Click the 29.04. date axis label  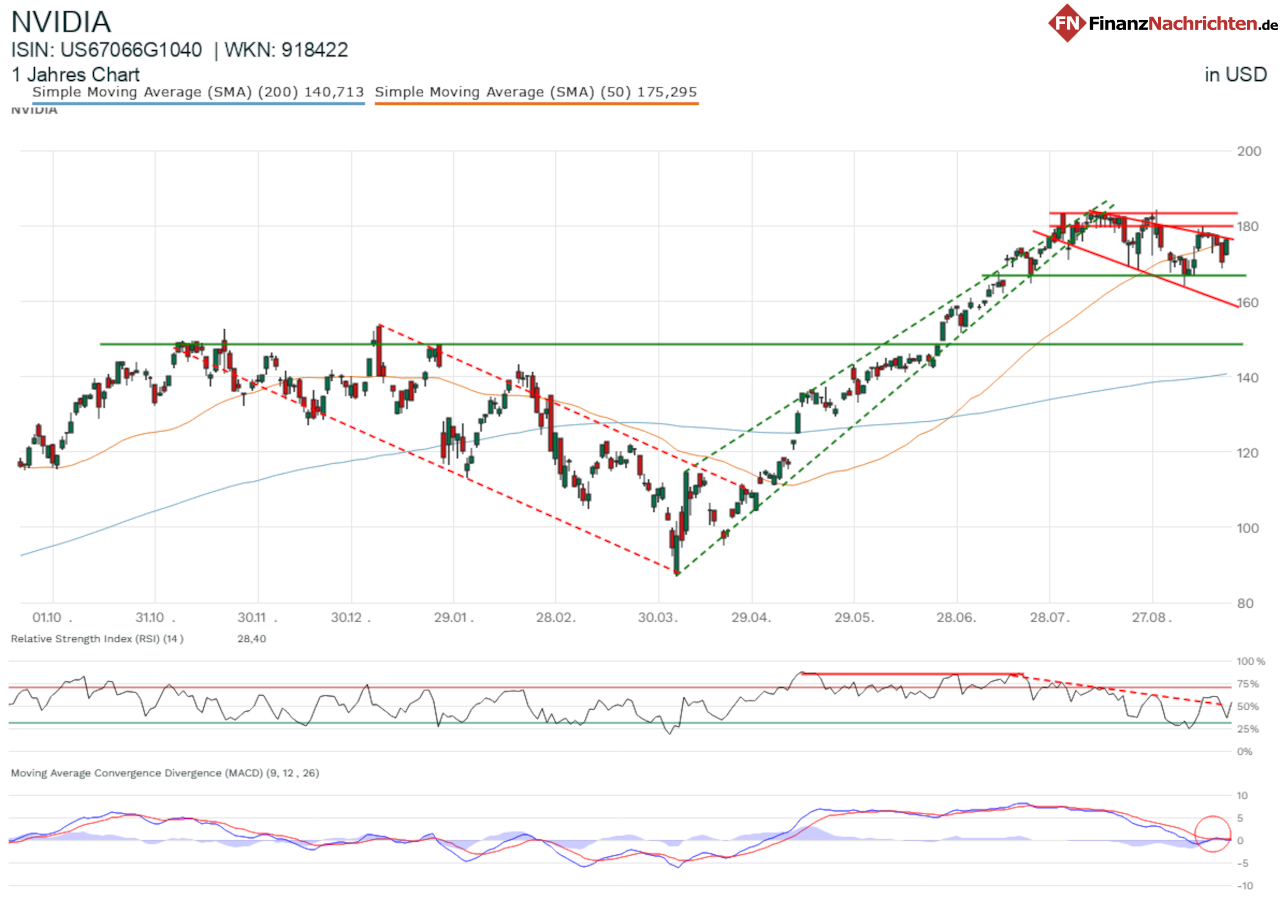751,617
